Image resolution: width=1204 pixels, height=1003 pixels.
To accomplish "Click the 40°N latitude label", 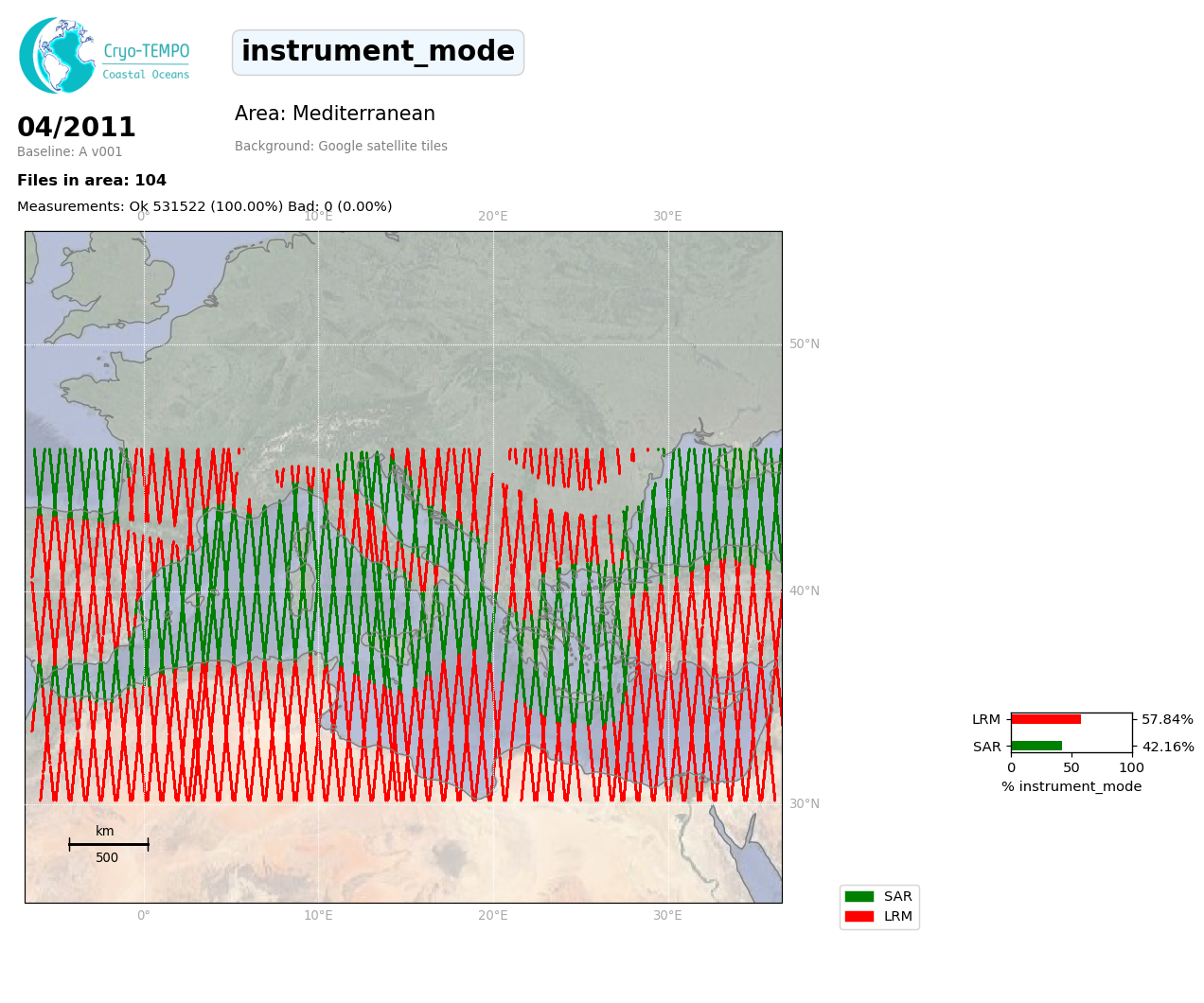I will (x=805, y=591).
